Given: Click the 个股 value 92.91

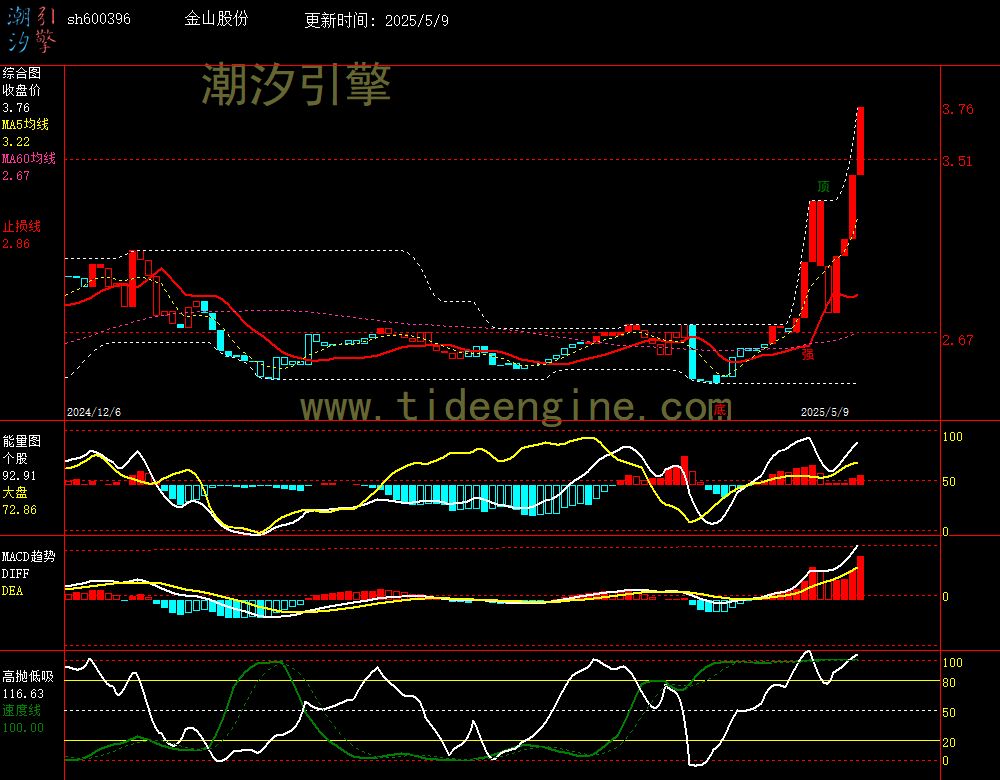Looking at the screenshot, I should coord(19,476).
